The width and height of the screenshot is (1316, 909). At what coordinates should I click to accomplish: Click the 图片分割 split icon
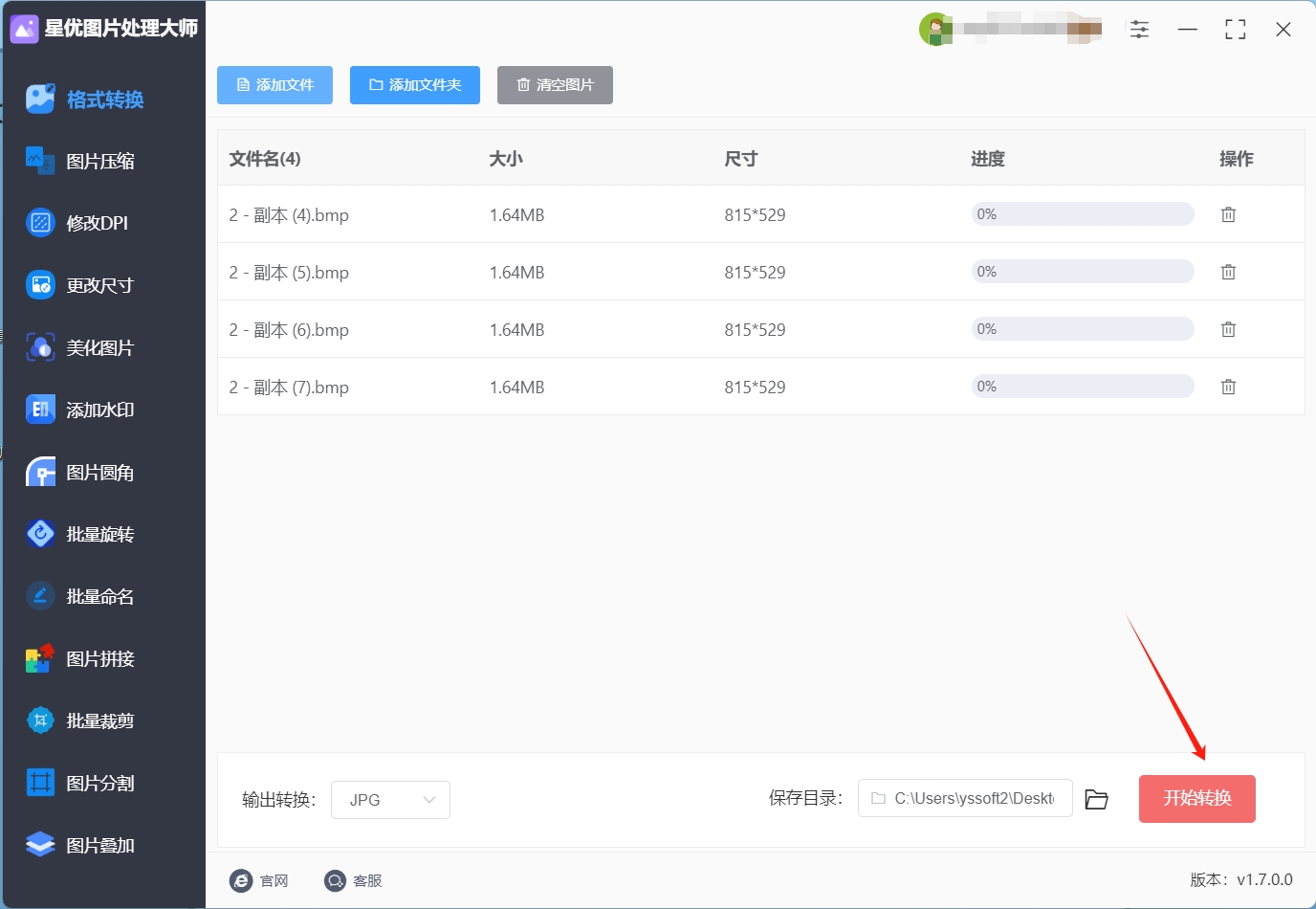[40, 783]
